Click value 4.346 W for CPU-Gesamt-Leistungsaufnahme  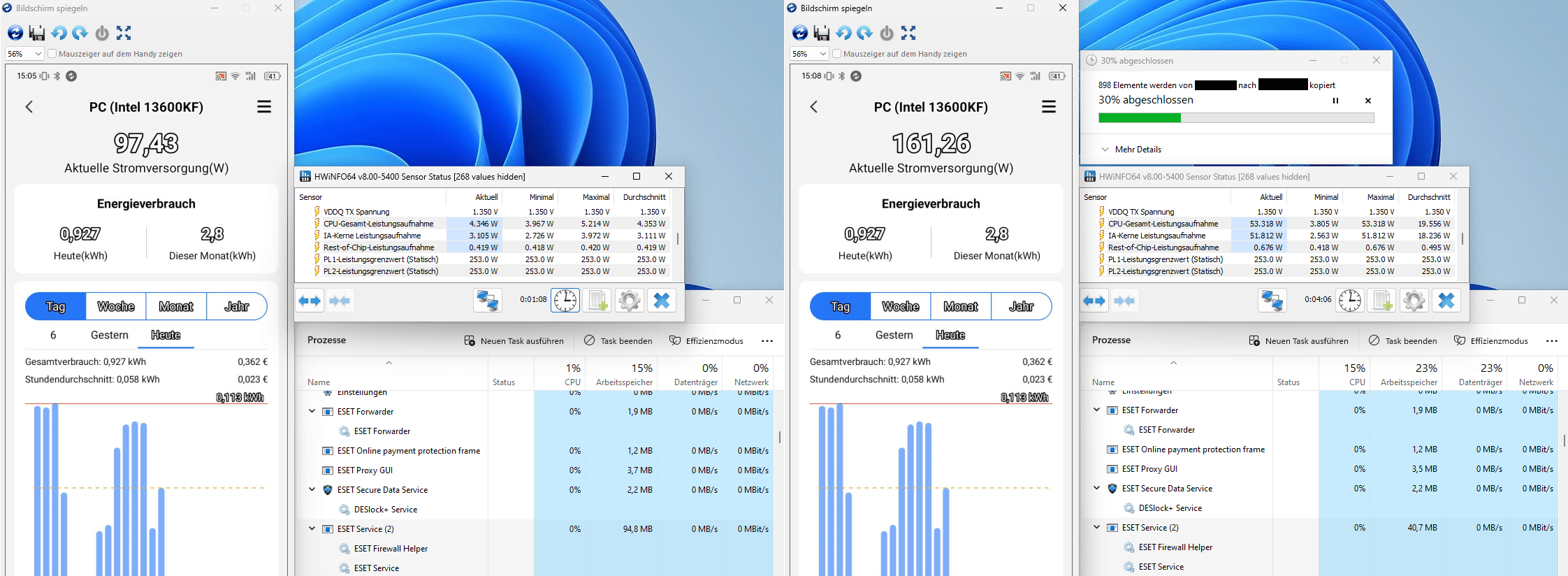[484, 224]
